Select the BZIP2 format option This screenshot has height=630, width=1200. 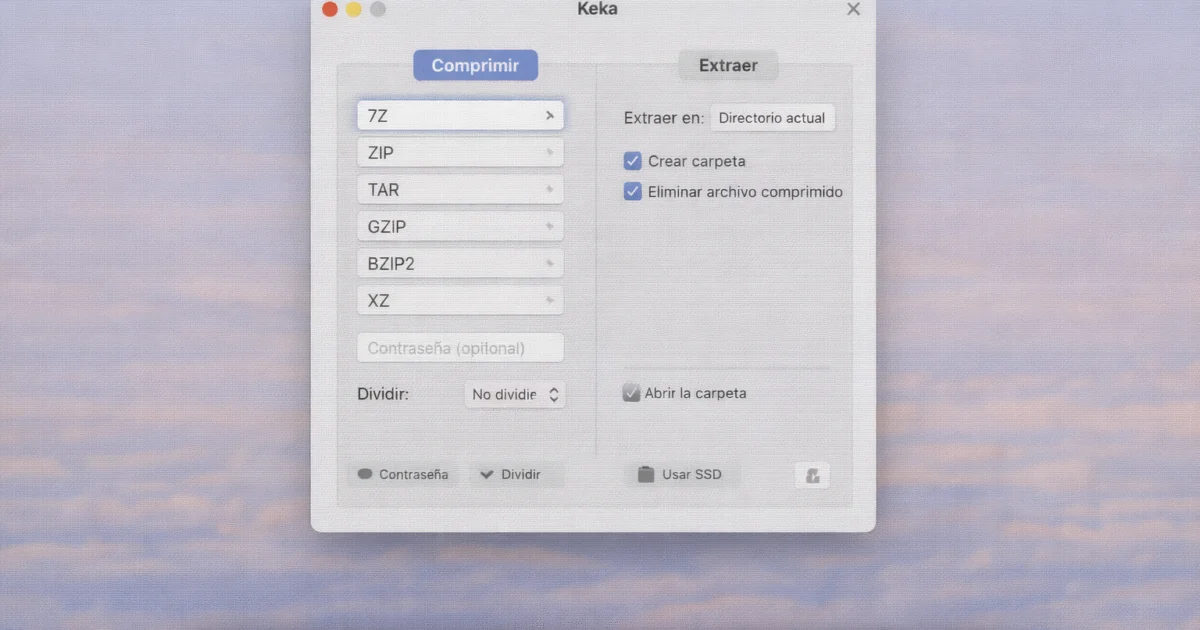(x=460, y=264)
